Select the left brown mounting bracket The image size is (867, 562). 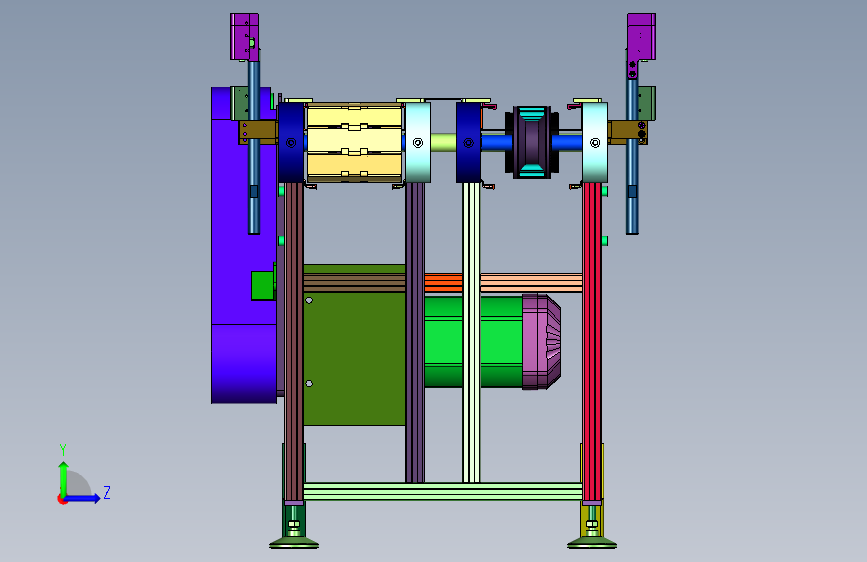click(258, 133)
